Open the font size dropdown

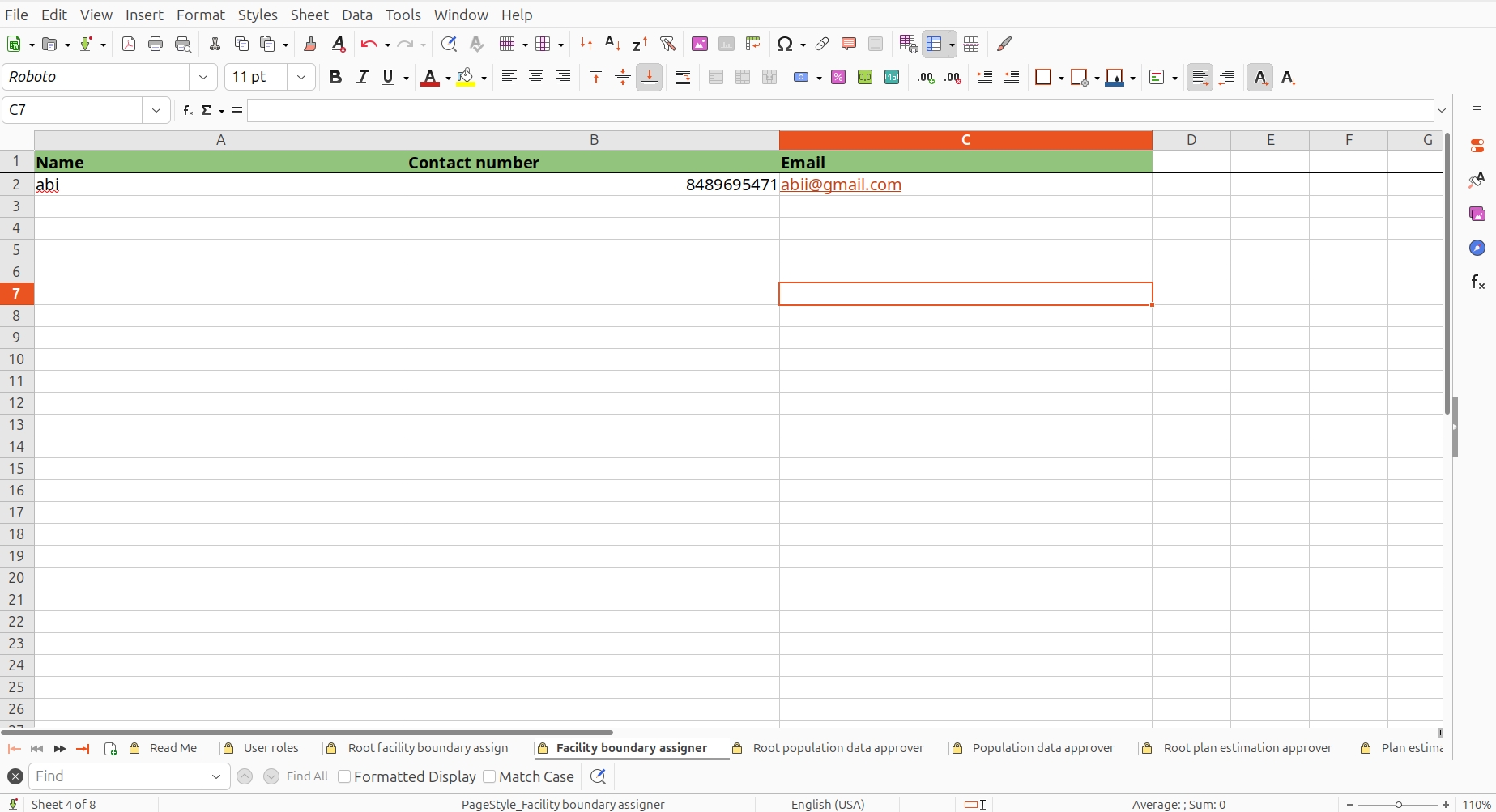point(301,77)
